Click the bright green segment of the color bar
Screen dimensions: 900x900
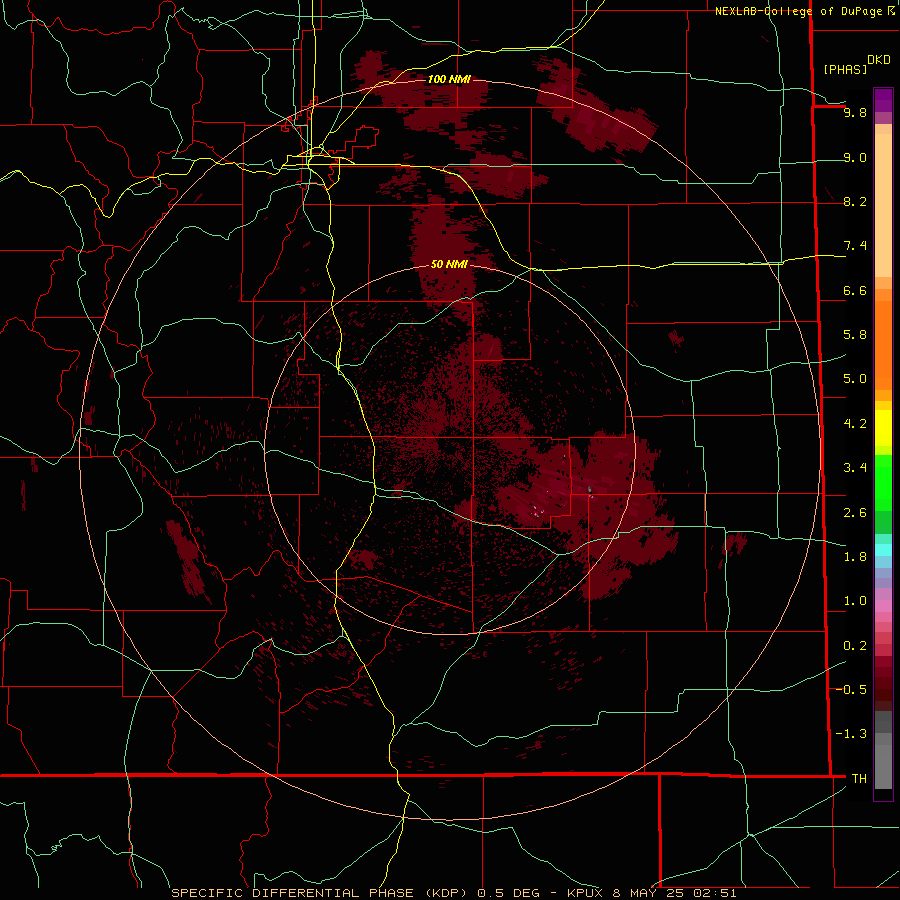(x=883, y=482)
